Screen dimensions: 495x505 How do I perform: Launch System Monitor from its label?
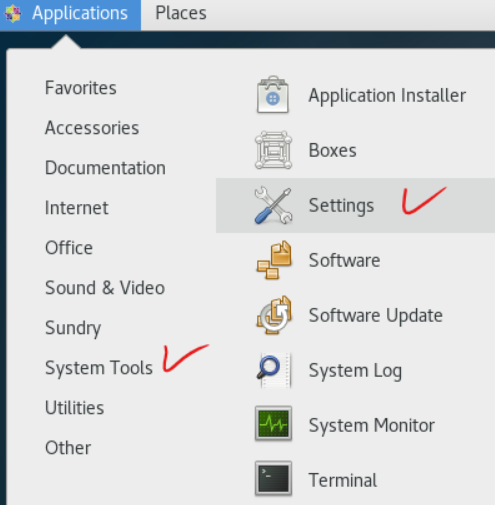pyautogui.click(x=372, y=426)
